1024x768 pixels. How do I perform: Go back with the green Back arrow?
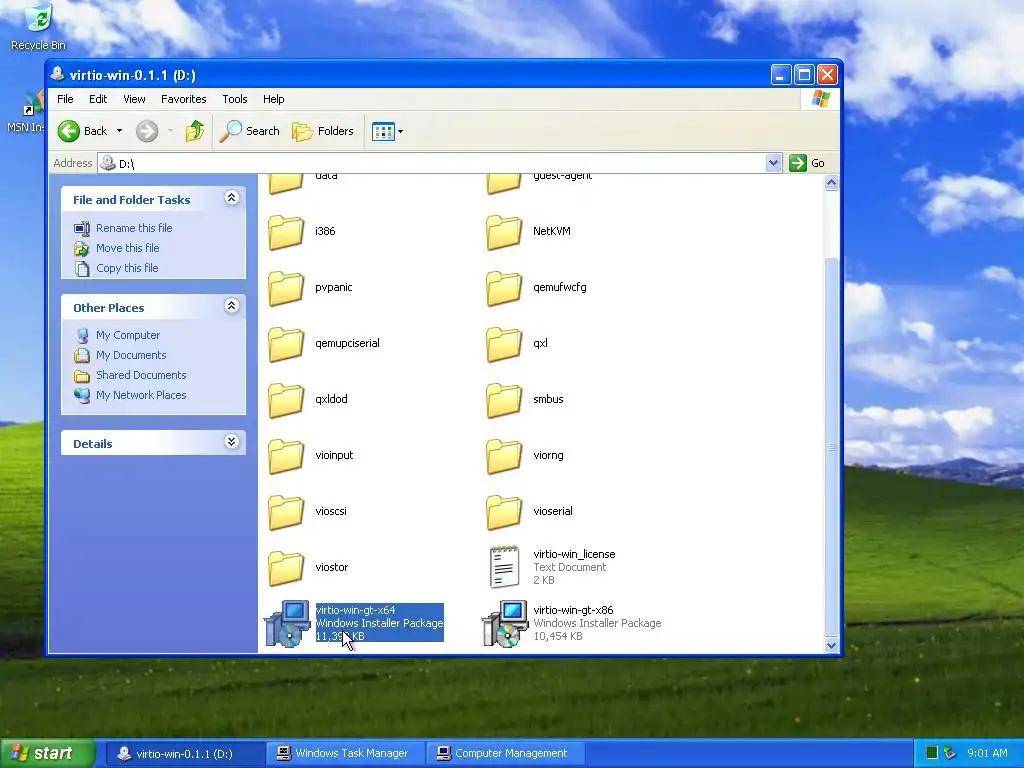[82, 131]
